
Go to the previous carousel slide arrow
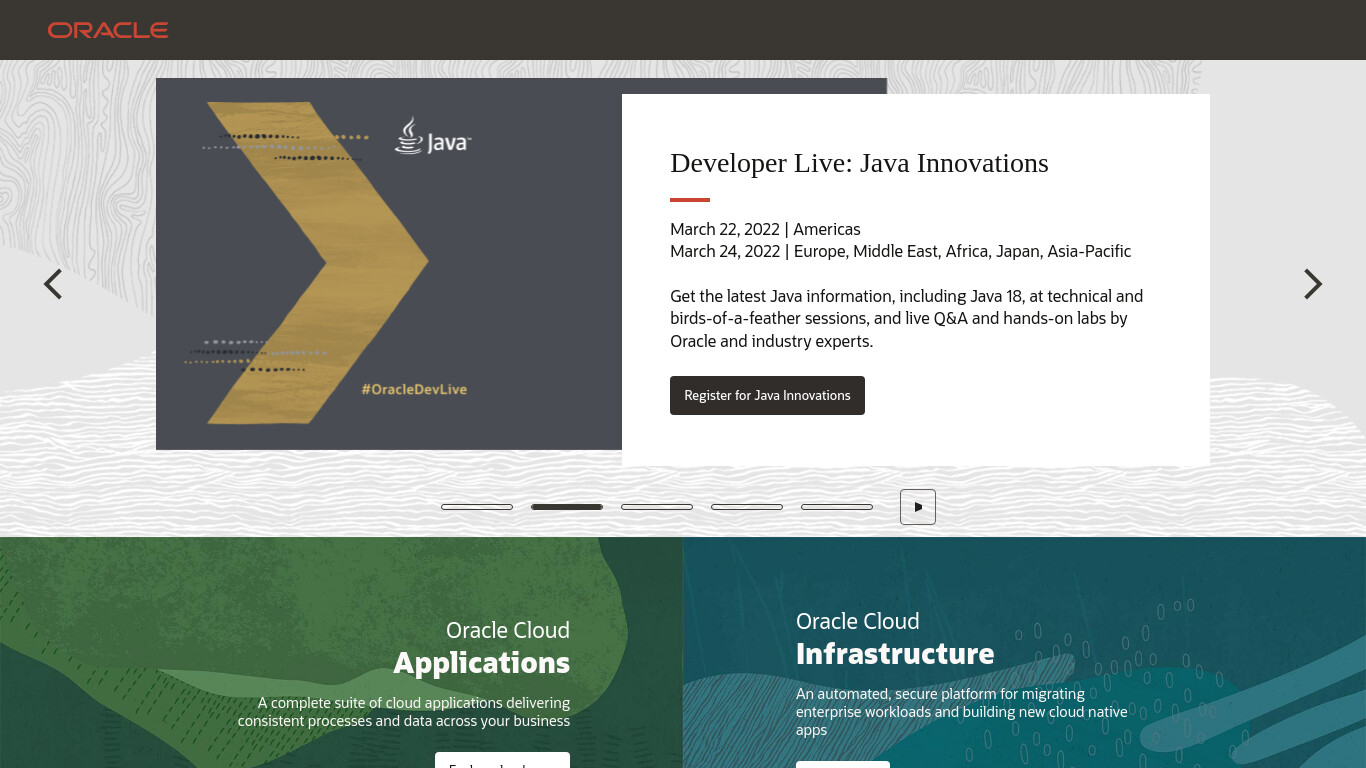53,284
